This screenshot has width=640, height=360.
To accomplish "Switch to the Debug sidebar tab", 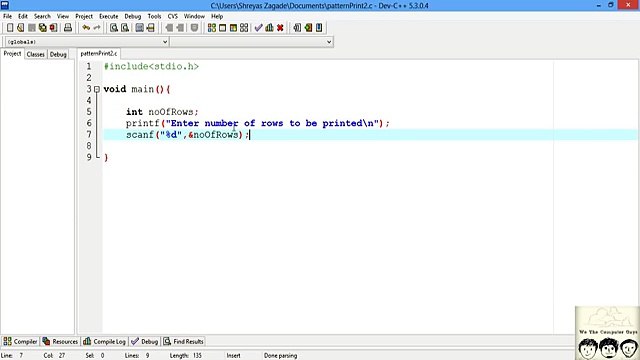I will click(x=58, y=54).
